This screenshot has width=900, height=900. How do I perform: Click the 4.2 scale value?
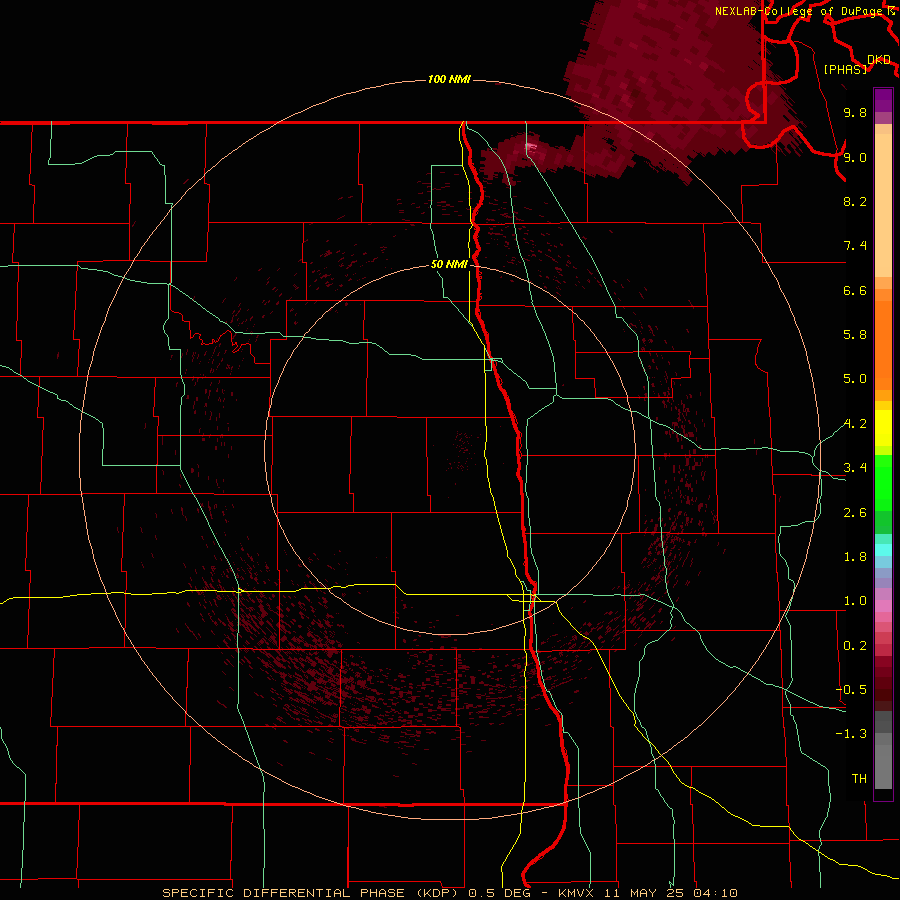coord(855,424)
